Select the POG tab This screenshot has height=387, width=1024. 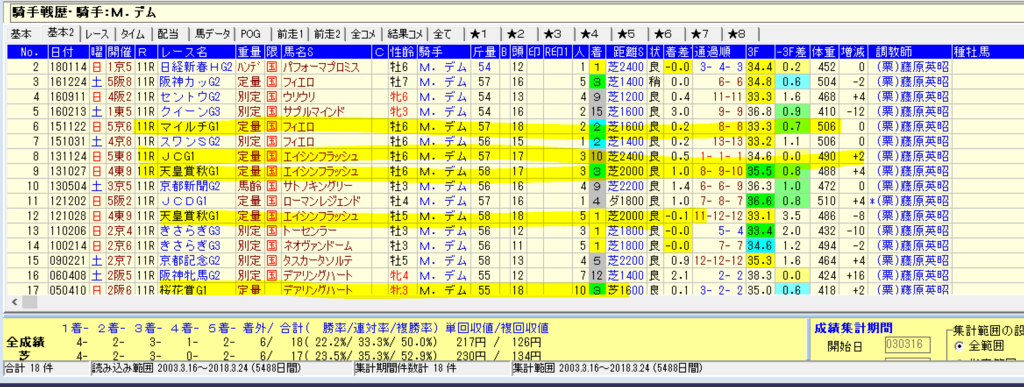coord(252,34)
